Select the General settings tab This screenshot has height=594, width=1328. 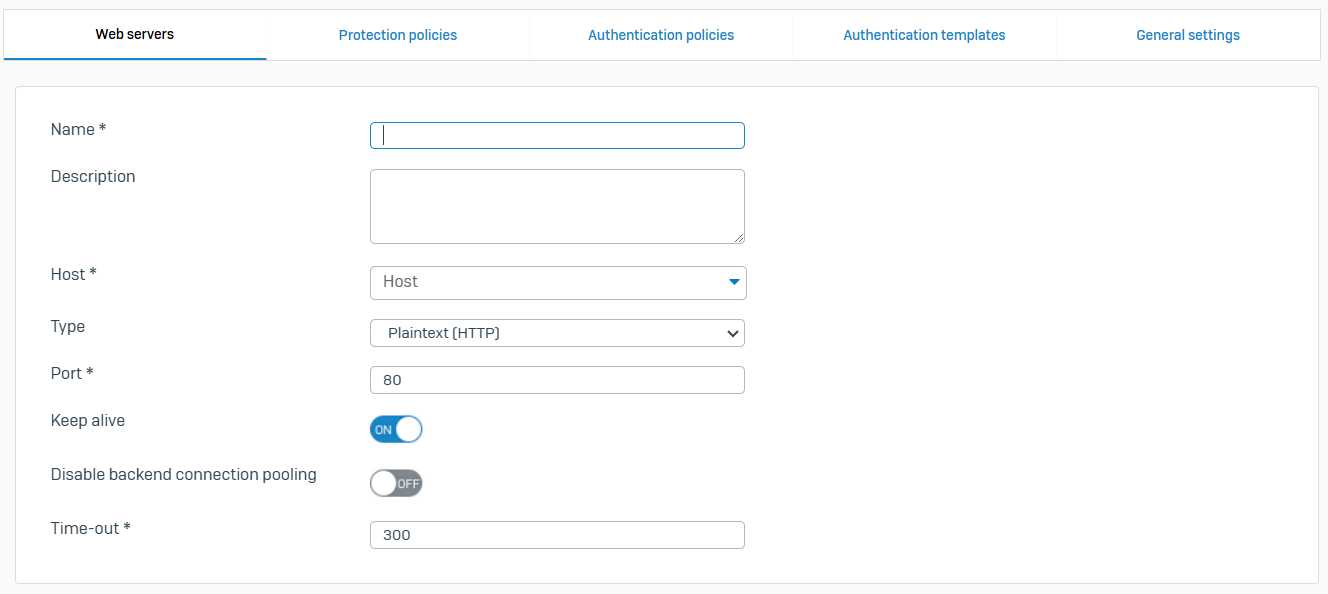[x=1188, y=35]
